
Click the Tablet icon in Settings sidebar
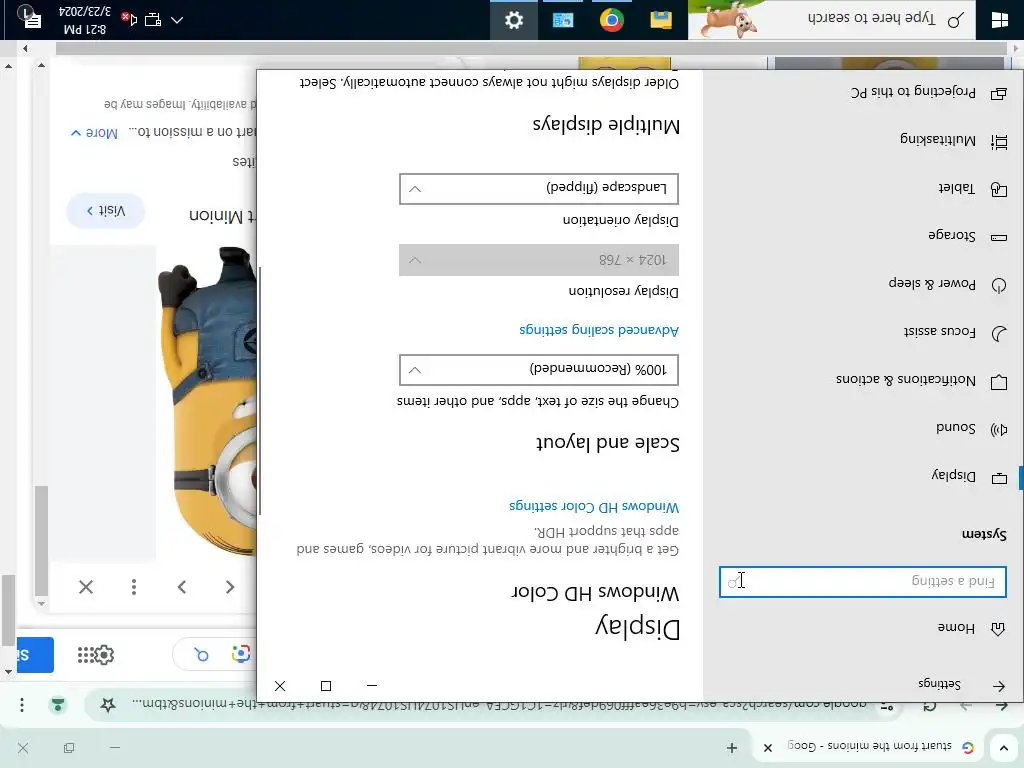pyautogui.click(x=999, y=189)
